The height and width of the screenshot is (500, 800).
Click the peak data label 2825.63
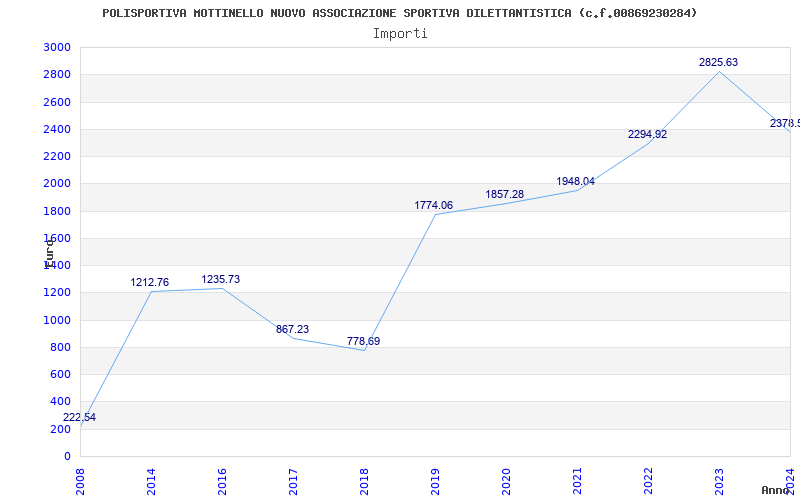tap(718, 62)
